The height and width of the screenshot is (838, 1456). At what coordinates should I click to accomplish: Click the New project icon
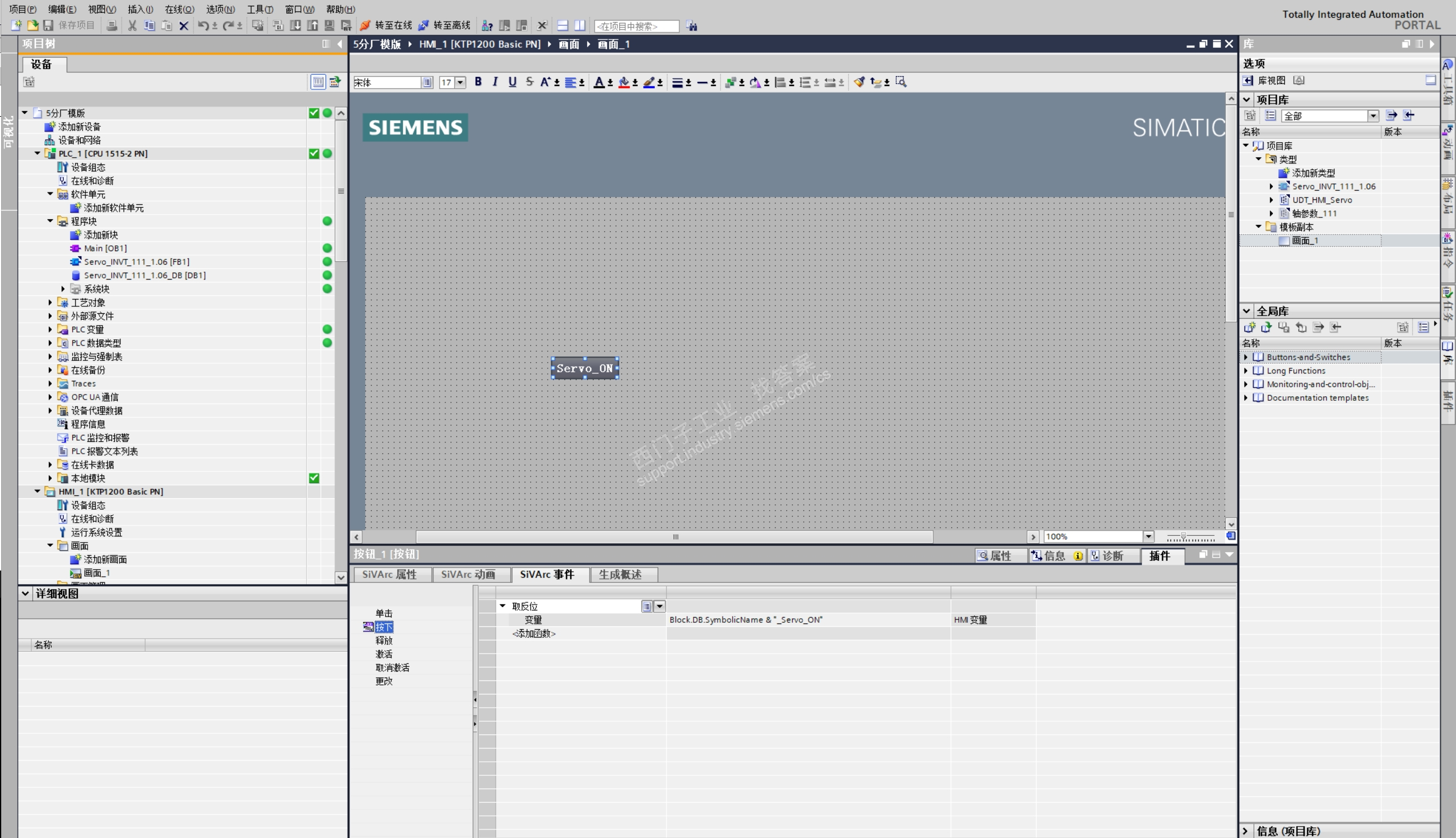click(x=16, y=25)
